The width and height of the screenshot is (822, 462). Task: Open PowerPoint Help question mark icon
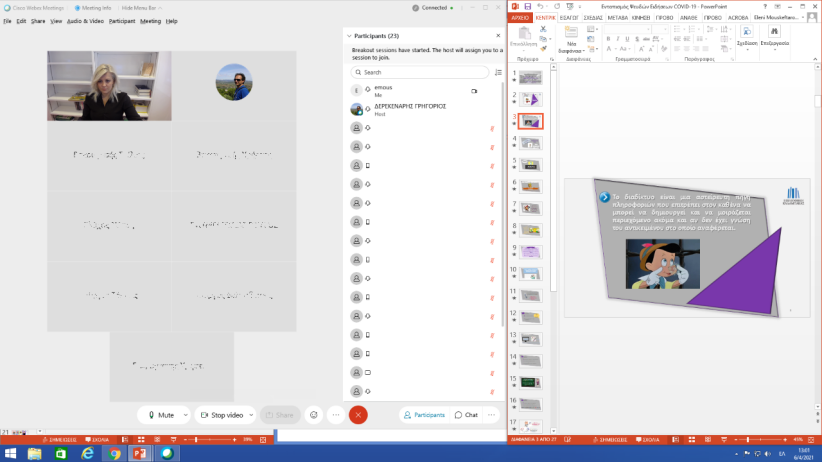[x=765, y=7]
